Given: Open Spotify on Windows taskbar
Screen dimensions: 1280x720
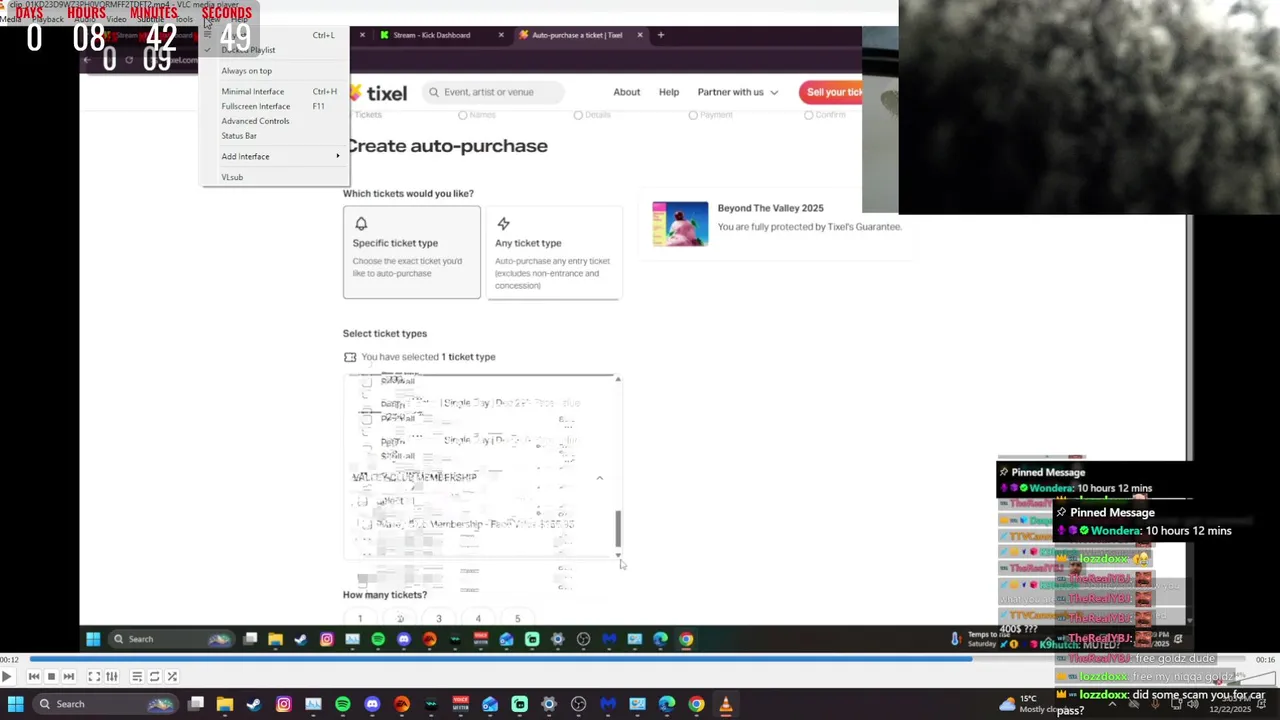Looking at the screenshot, I should point(343,704).
